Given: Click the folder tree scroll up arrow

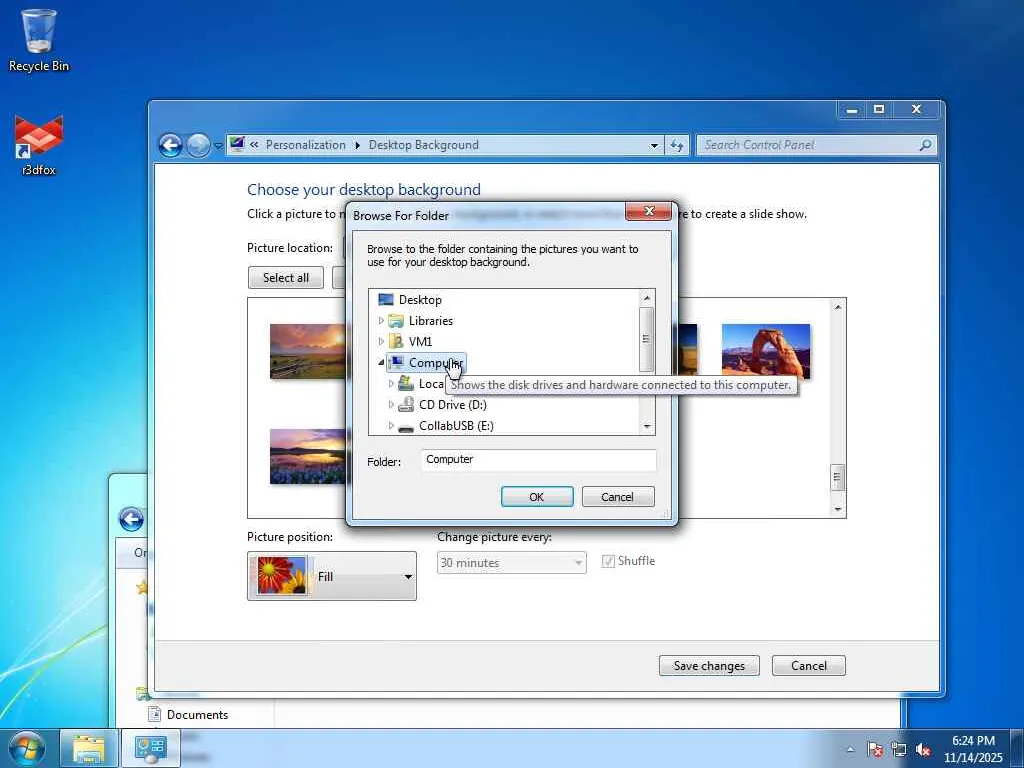Looking at the screenshot, I should click(647, 298).
